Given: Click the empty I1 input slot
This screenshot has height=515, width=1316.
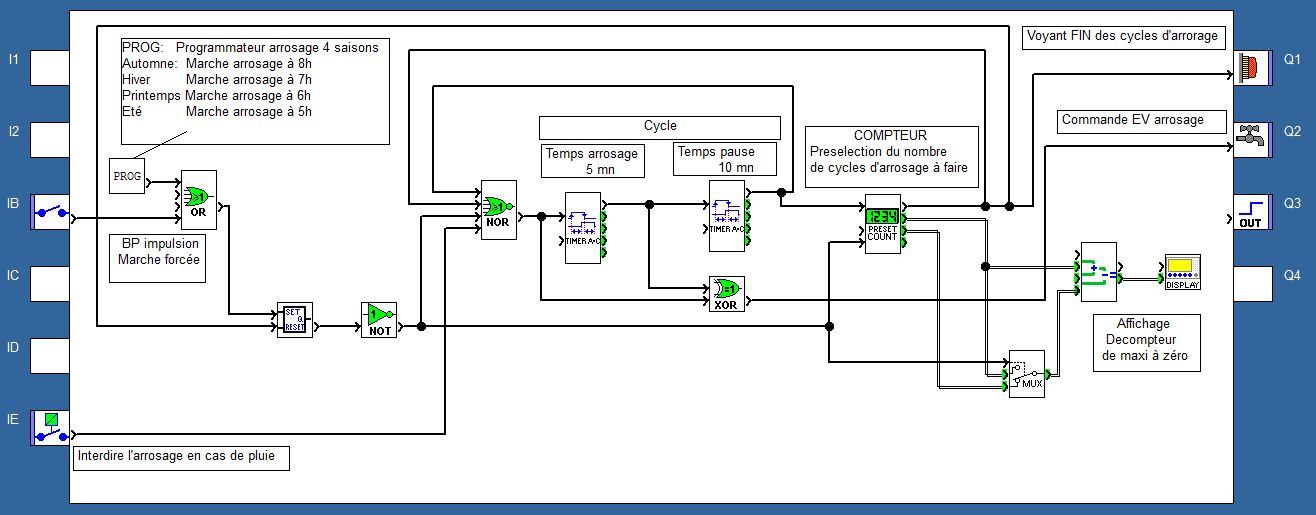Looking at the screenshot, I should point(50,68).
